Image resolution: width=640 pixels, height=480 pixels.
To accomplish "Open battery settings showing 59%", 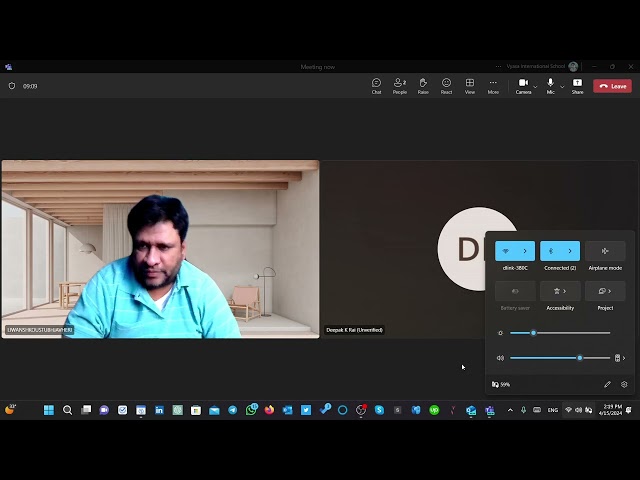I will coord(501,384).
